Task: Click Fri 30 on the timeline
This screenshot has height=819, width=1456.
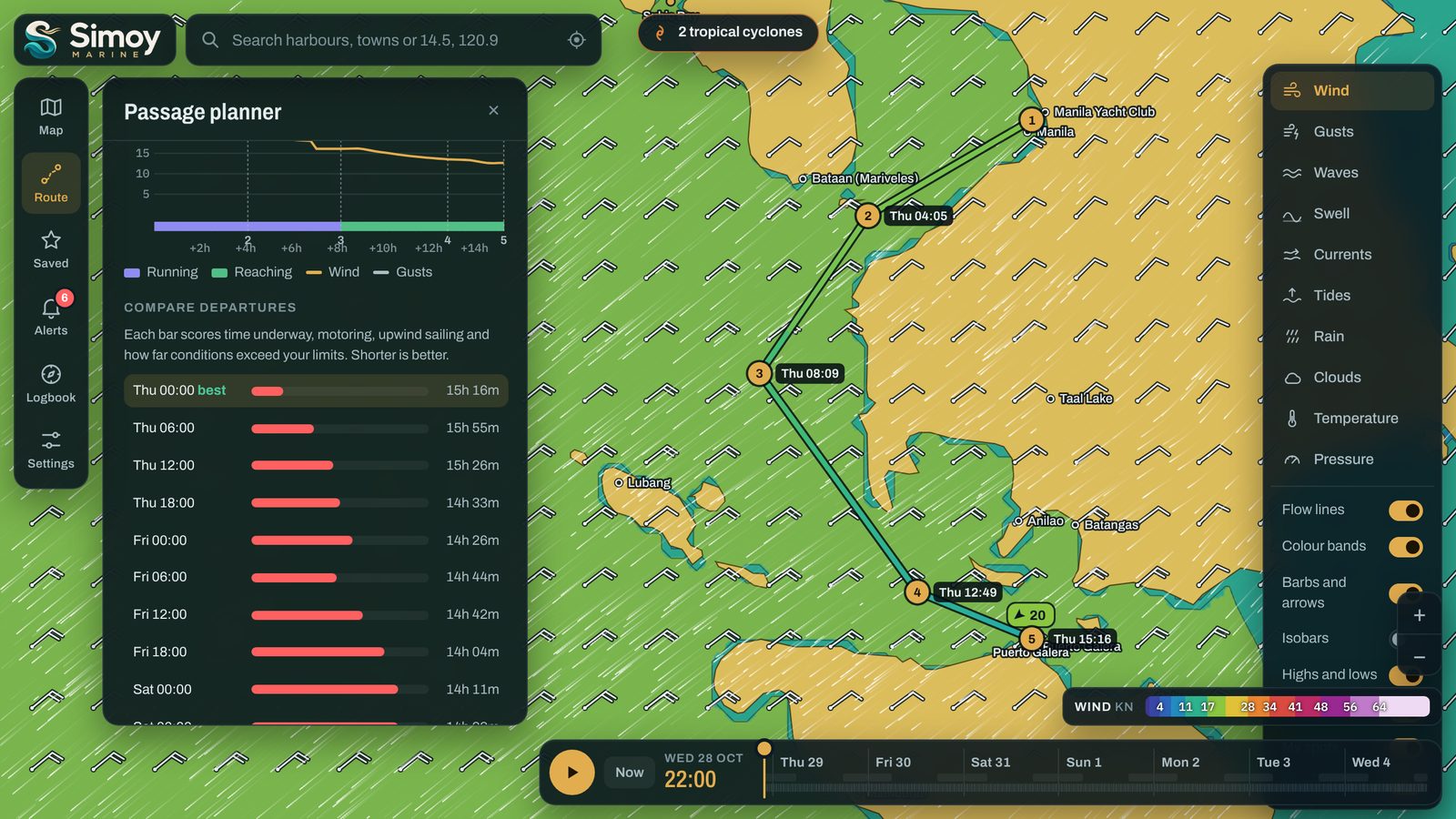Action: (893, 763)
